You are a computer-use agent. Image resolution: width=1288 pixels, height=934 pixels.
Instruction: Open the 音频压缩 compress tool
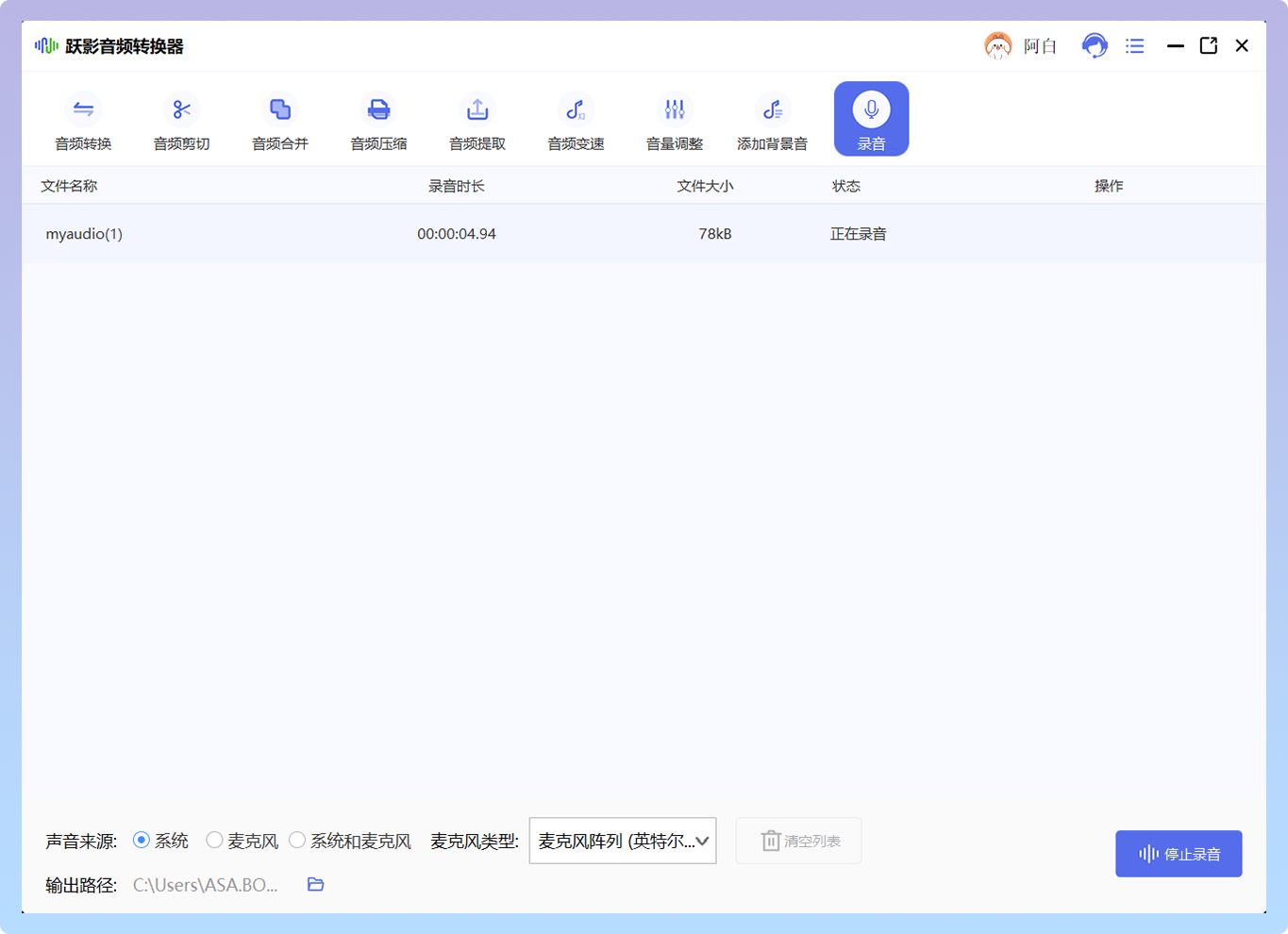pos(378,121)
